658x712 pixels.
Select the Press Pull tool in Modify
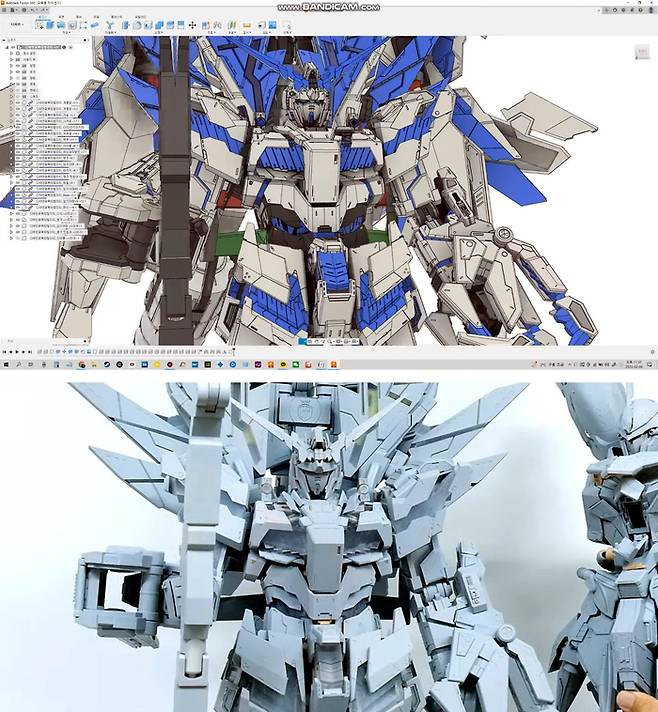click(125, 25)
